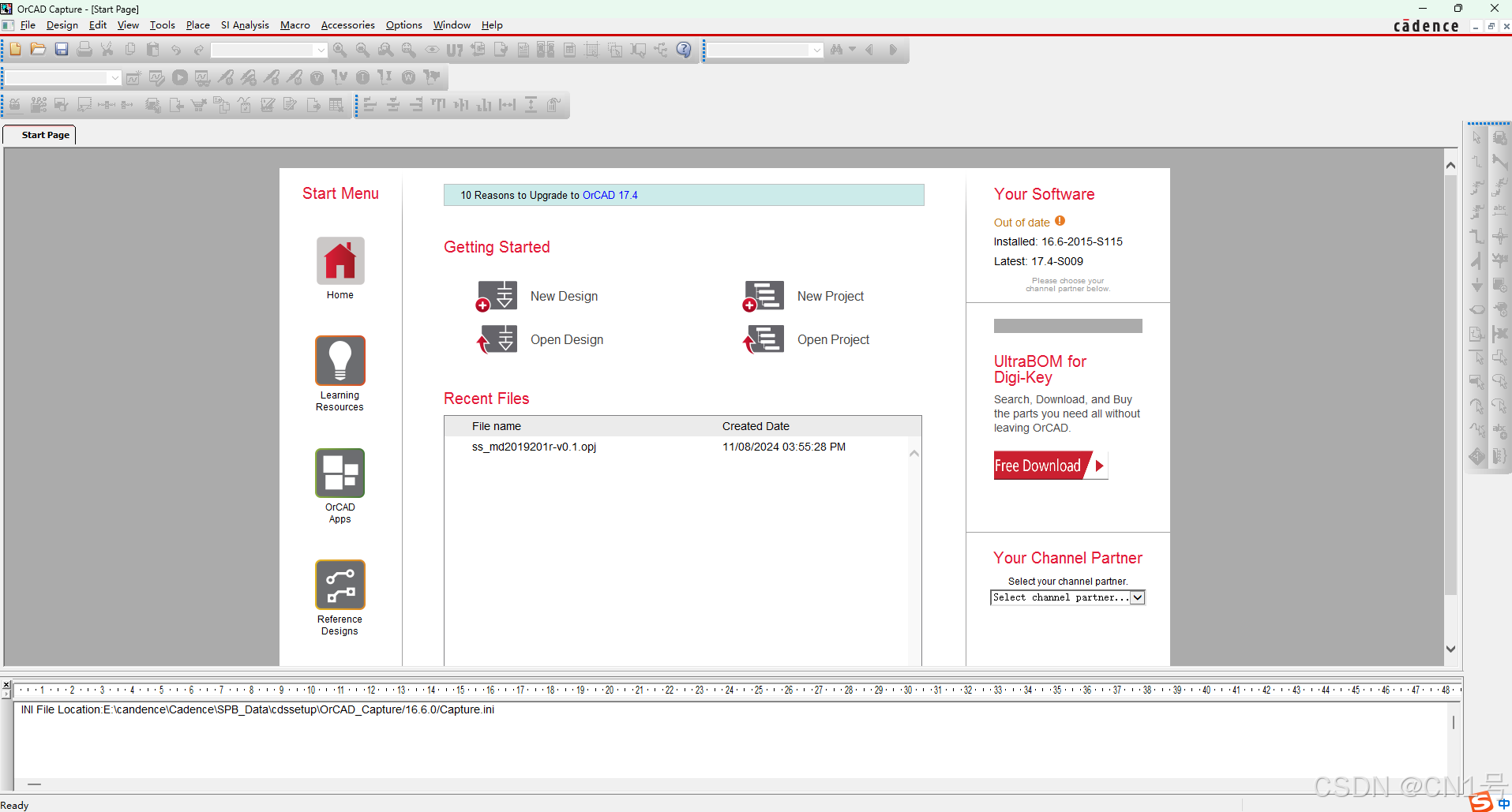Image resolution: width=1512 pixels, height=812 pixels.
Task: Click the Align Right toolbar icon
Action: pyautogui.click(x=416, y=105)
